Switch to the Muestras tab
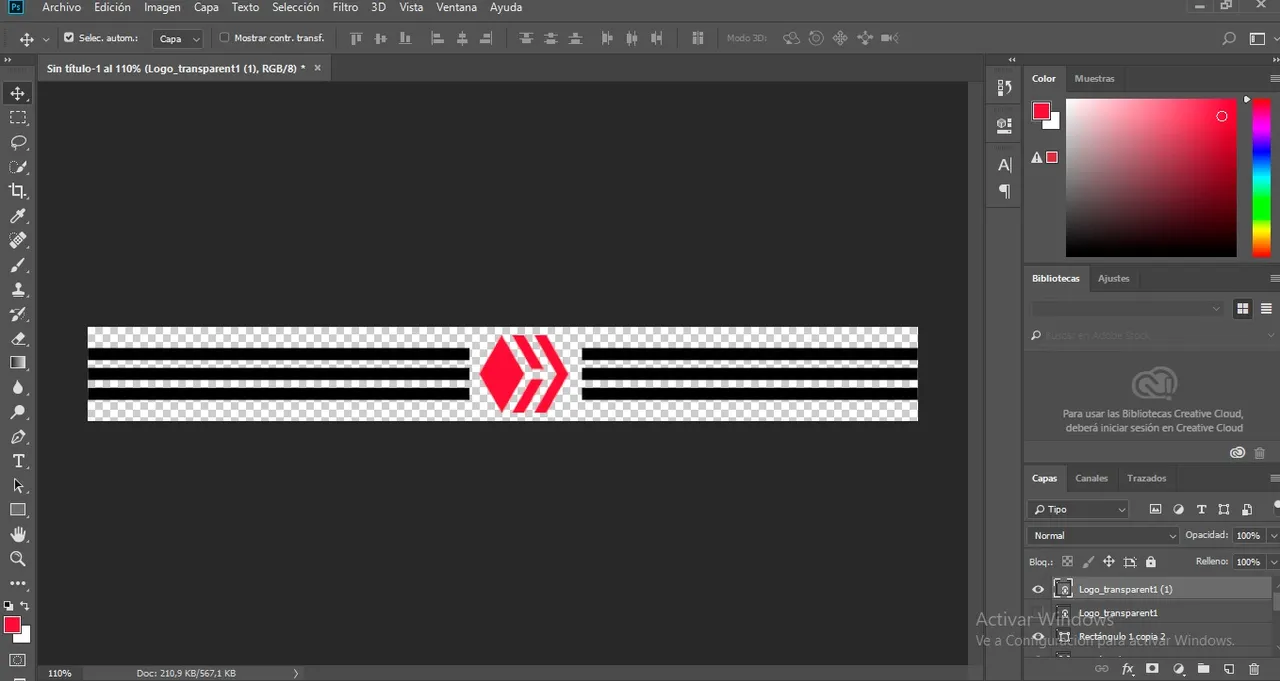The image size is (1280, 681). [x=1094, y=78]
